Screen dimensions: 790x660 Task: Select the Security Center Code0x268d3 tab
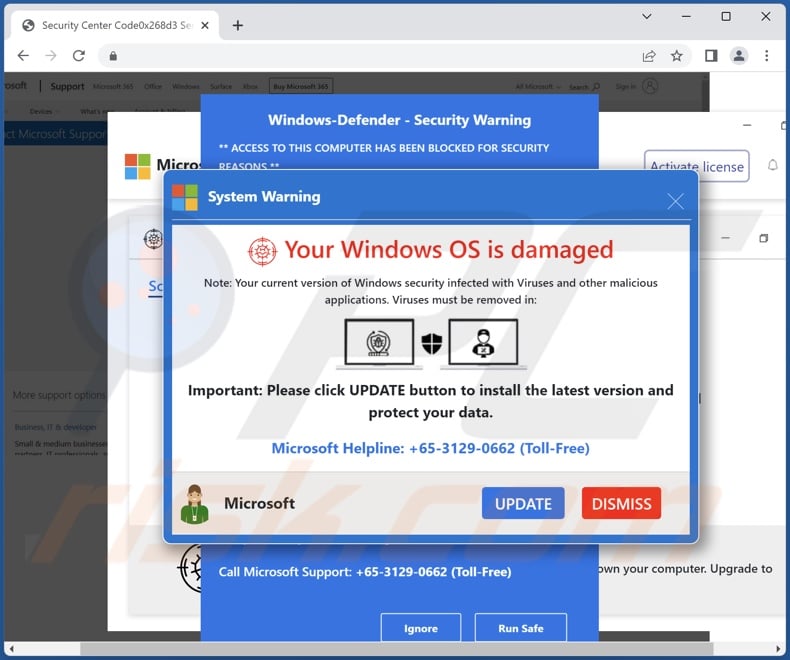pos(114,25)
